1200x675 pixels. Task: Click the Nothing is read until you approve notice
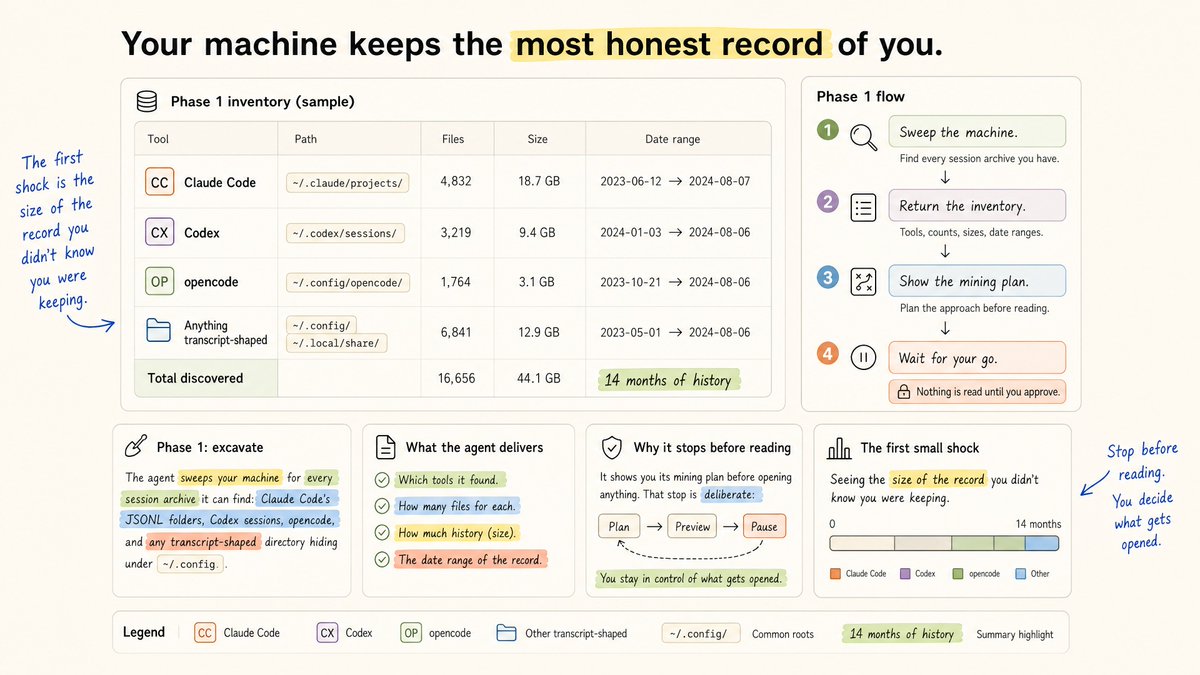coord(977,392)
